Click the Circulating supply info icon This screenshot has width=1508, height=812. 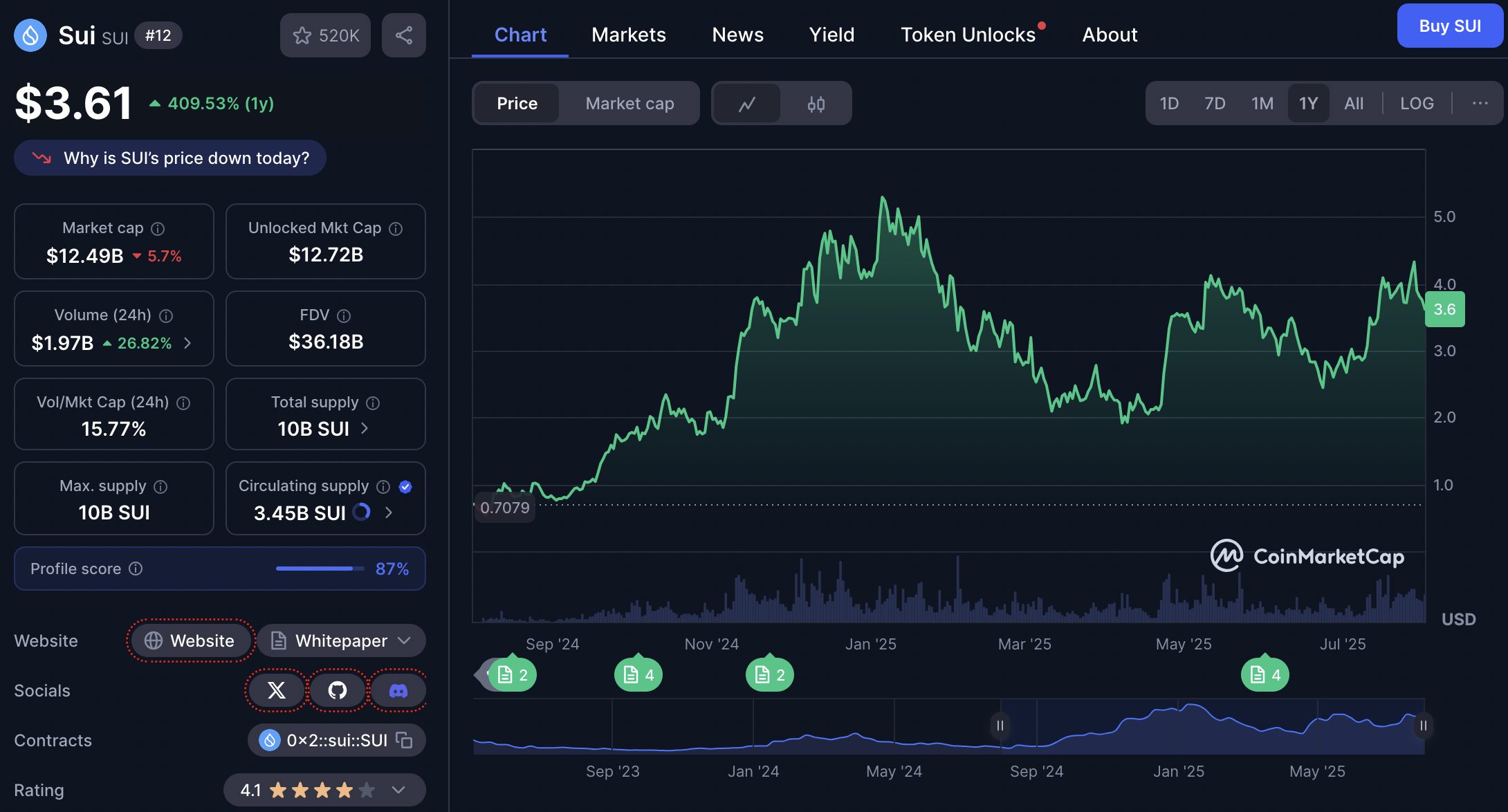coord(383,486)
